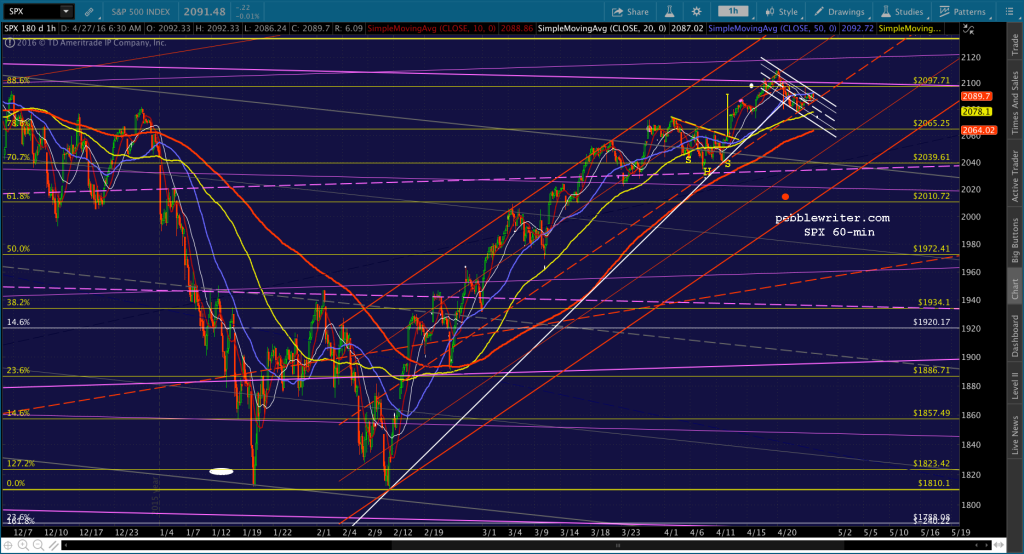Click the $1972.41 Fibonacci level label

pos(931,249)
